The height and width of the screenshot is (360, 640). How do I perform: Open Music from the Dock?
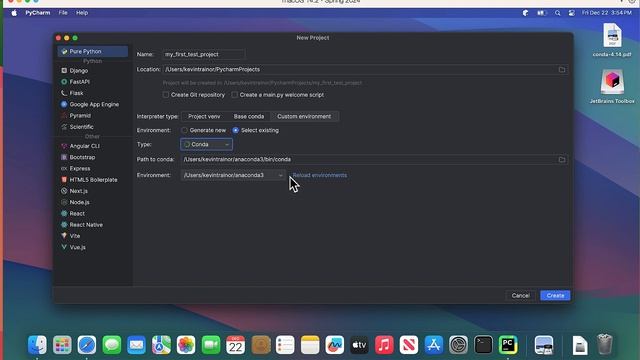pos(384,345)
